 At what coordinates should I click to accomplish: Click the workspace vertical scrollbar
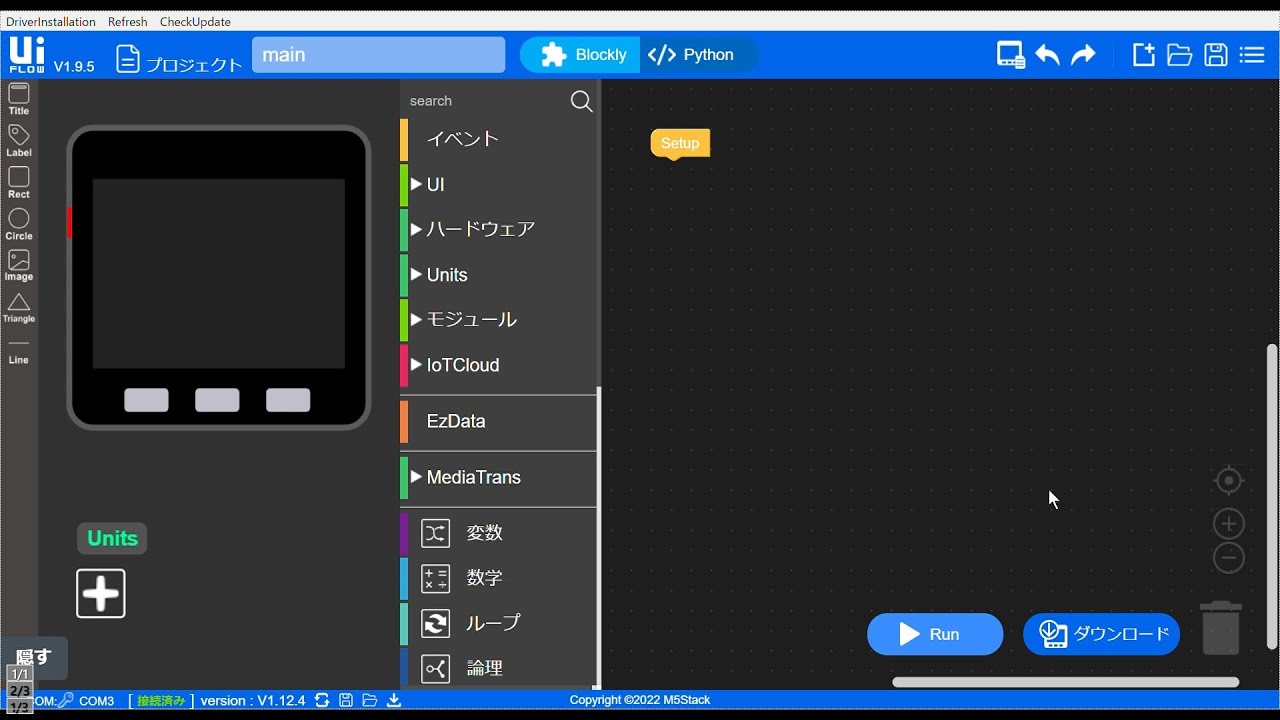tap(1272, 496)
